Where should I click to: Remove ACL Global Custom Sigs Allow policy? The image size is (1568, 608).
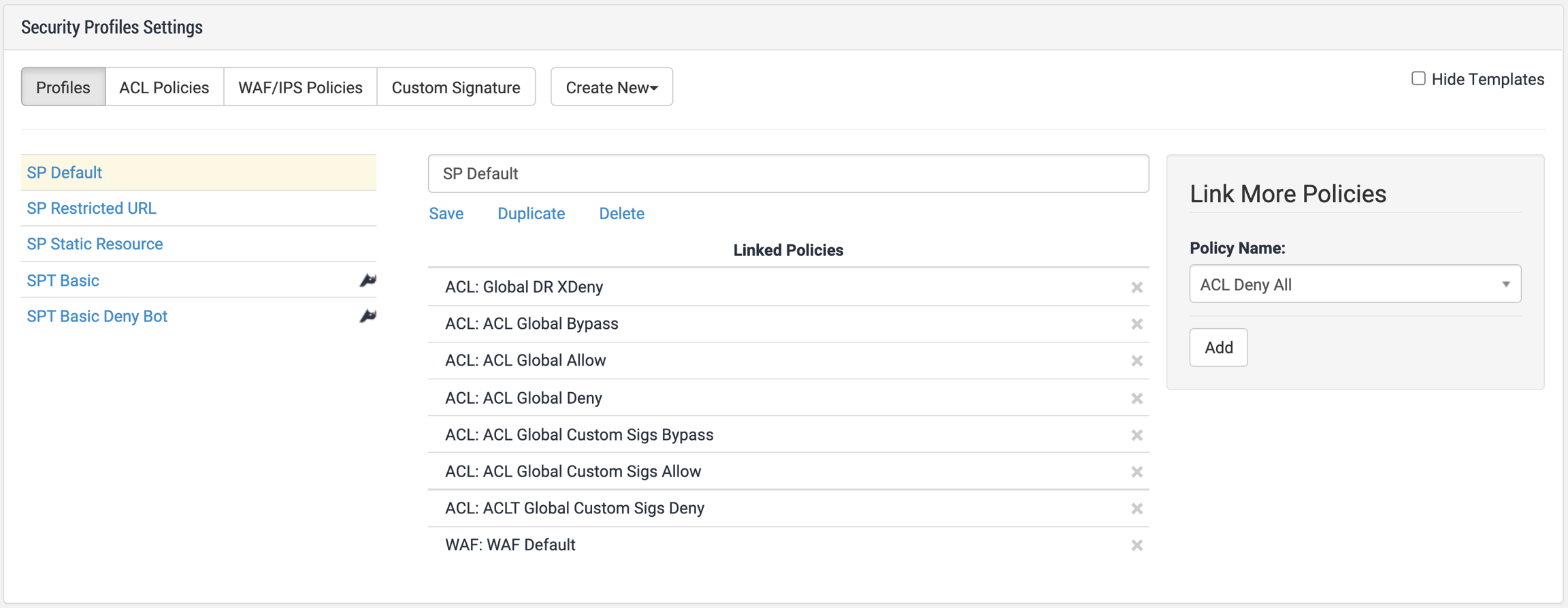[1137, 472]
